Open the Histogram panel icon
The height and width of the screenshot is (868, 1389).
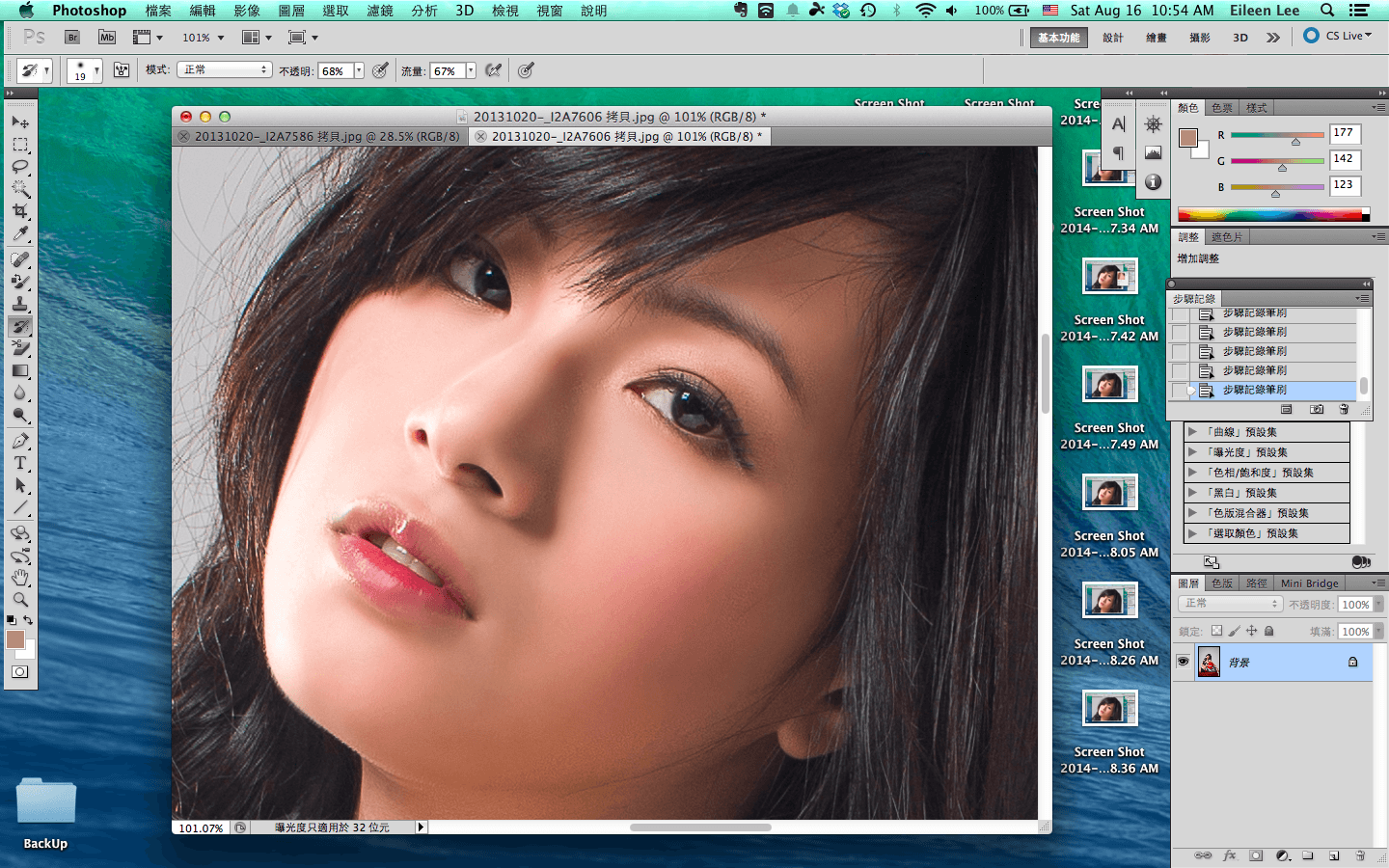pyautogui.click(x=1153, y=153)
